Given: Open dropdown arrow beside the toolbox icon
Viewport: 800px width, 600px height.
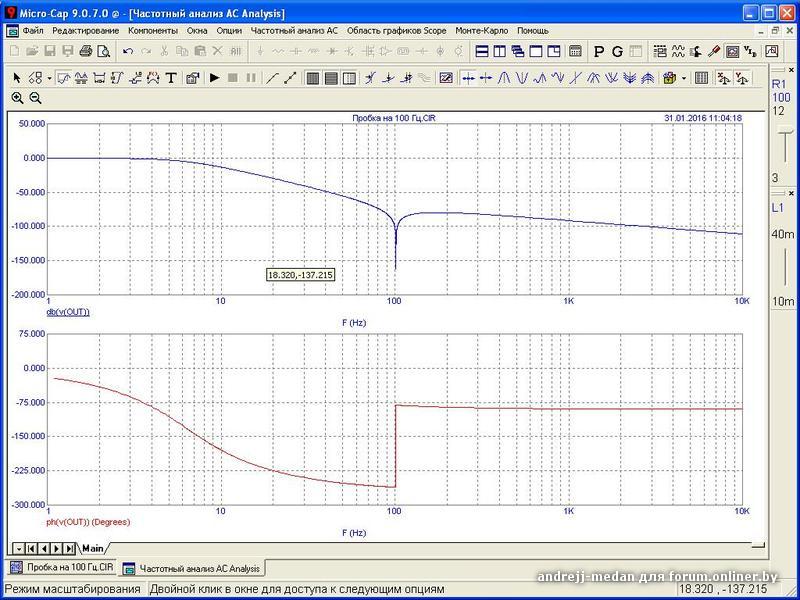Looking at the screenshot, I should 684,78.
